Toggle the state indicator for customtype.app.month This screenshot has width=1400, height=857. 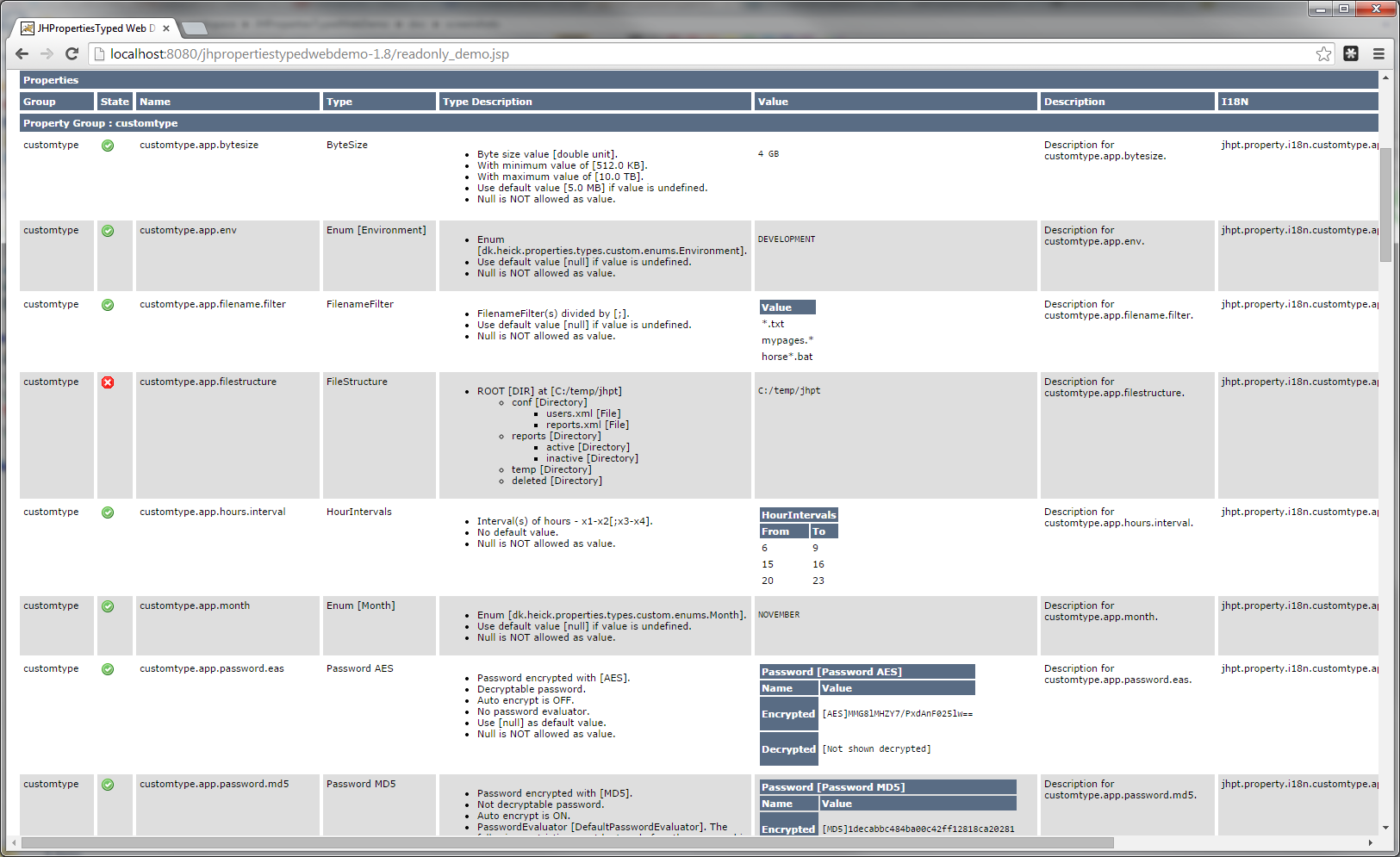tap(108, 605)
